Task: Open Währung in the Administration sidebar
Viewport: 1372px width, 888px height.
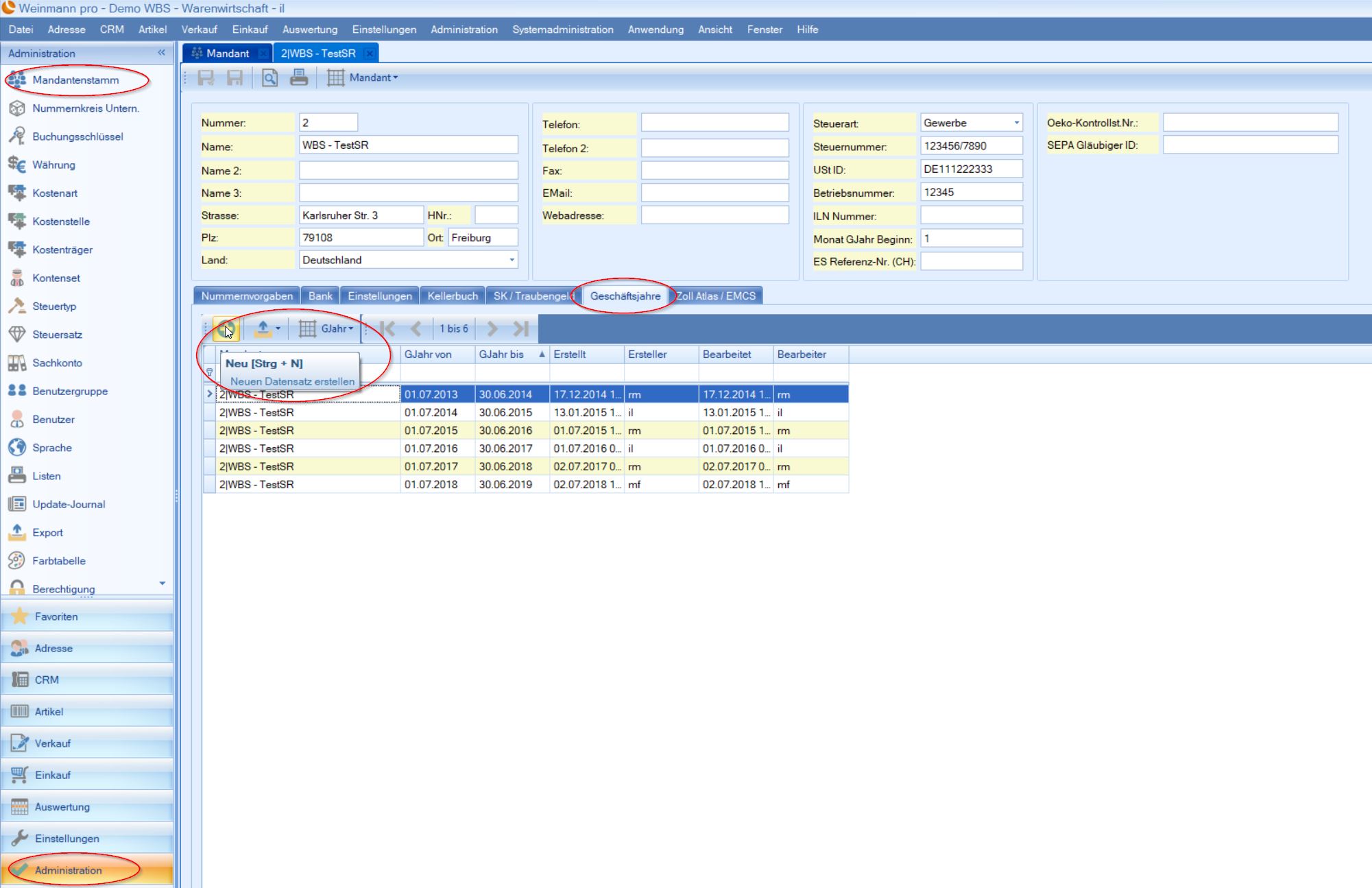Action: (x=53, y=165)
